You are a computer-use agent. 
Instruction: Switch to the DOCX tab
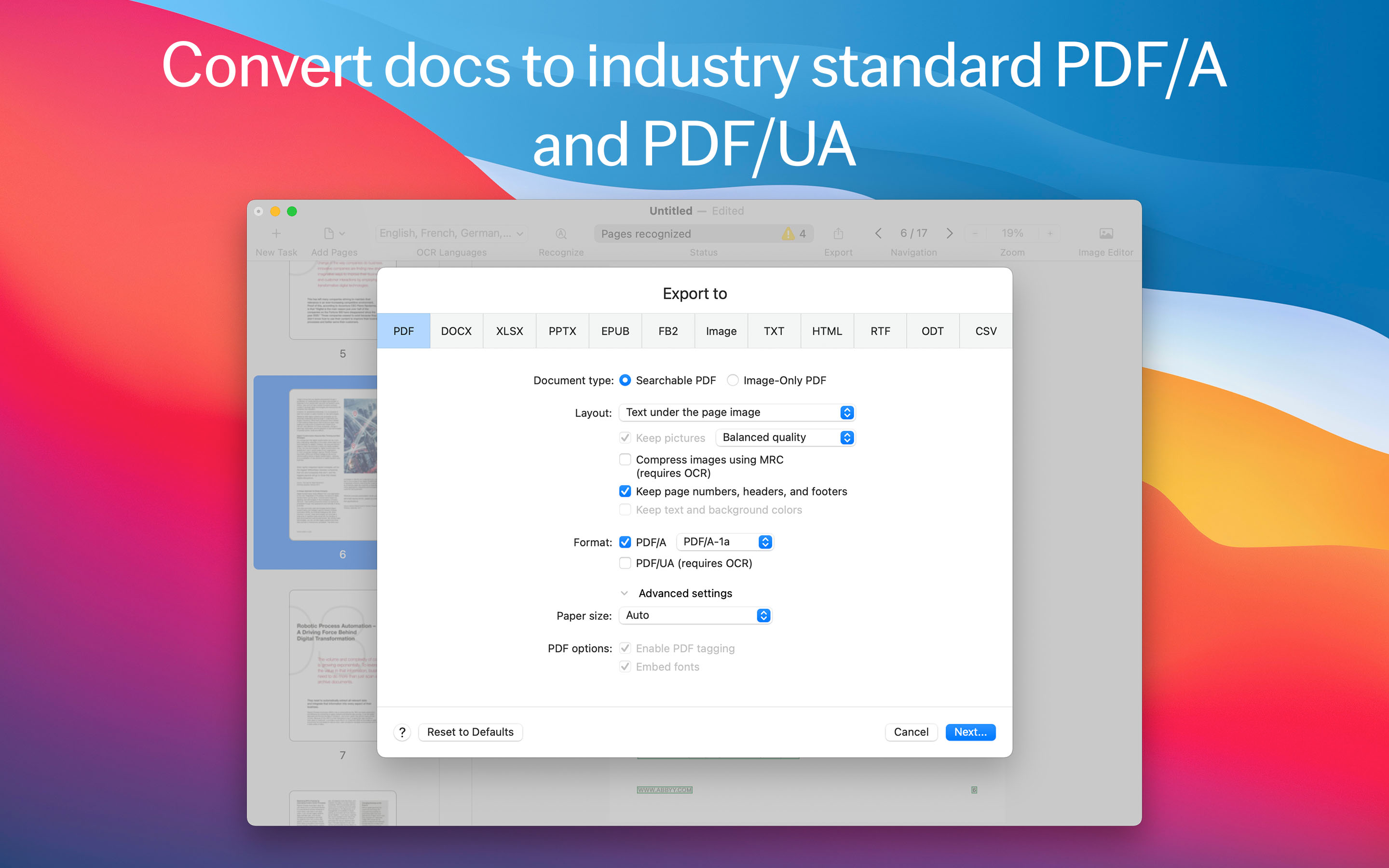click(456, 331)
